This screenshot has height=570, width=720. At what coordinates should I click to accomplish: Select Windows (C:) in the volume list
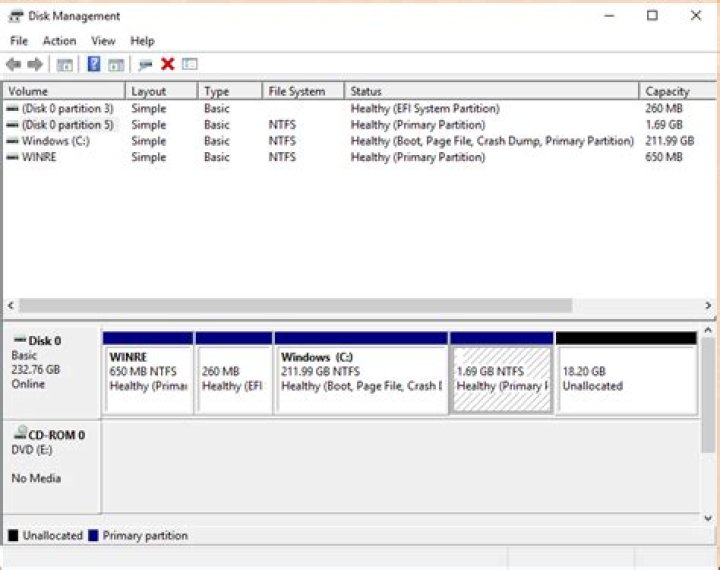pos(56,141)
